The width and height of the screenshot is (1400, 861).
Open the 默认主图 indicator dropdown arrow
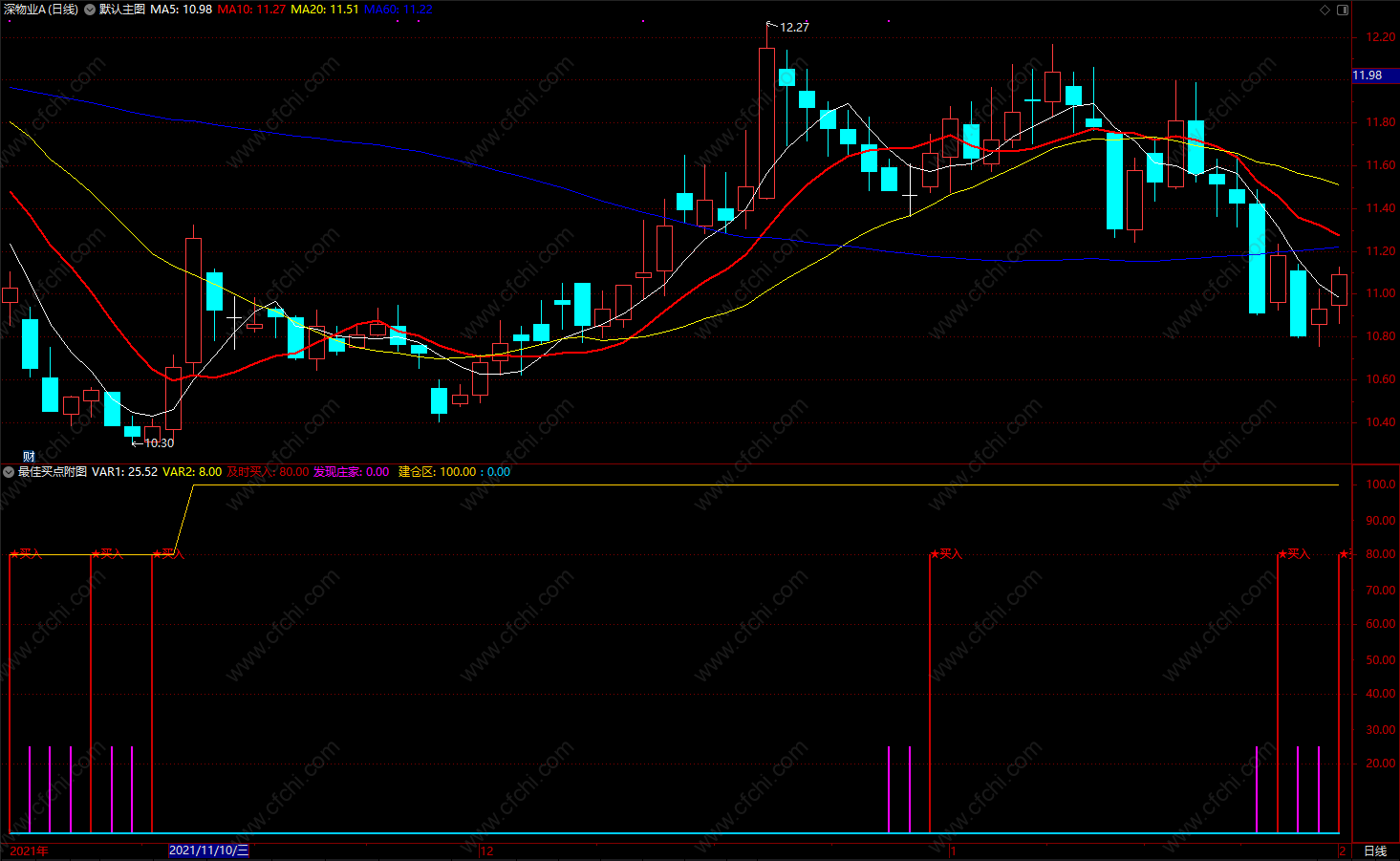point(90,10)
